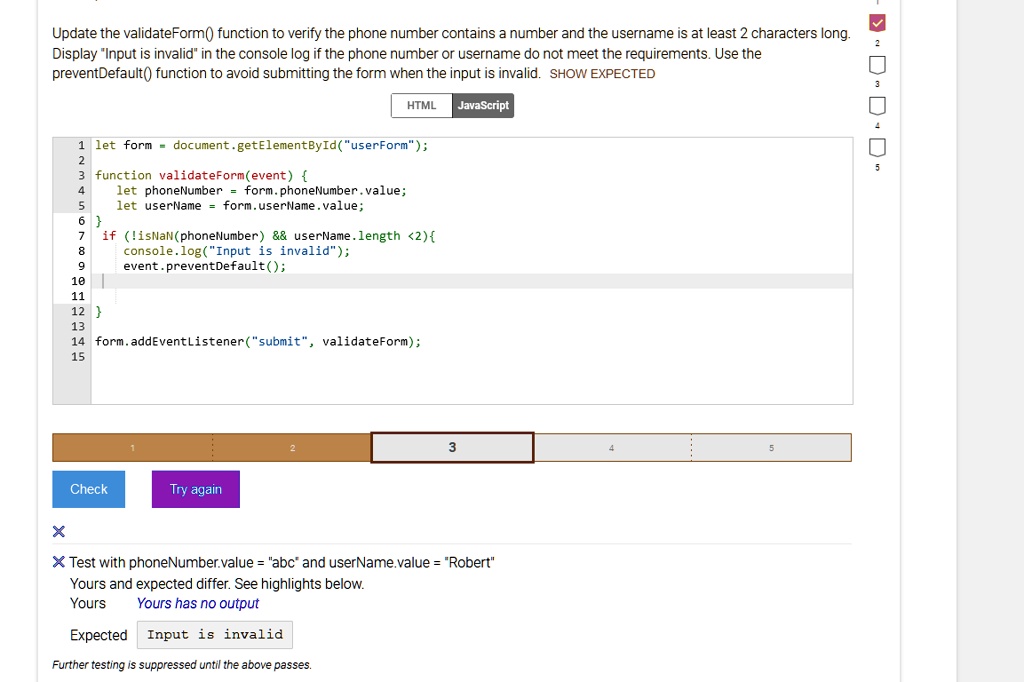The image size is (1024, 682).
Task: Jump to step 1 in the progress bar
Action: pos(132,448)
